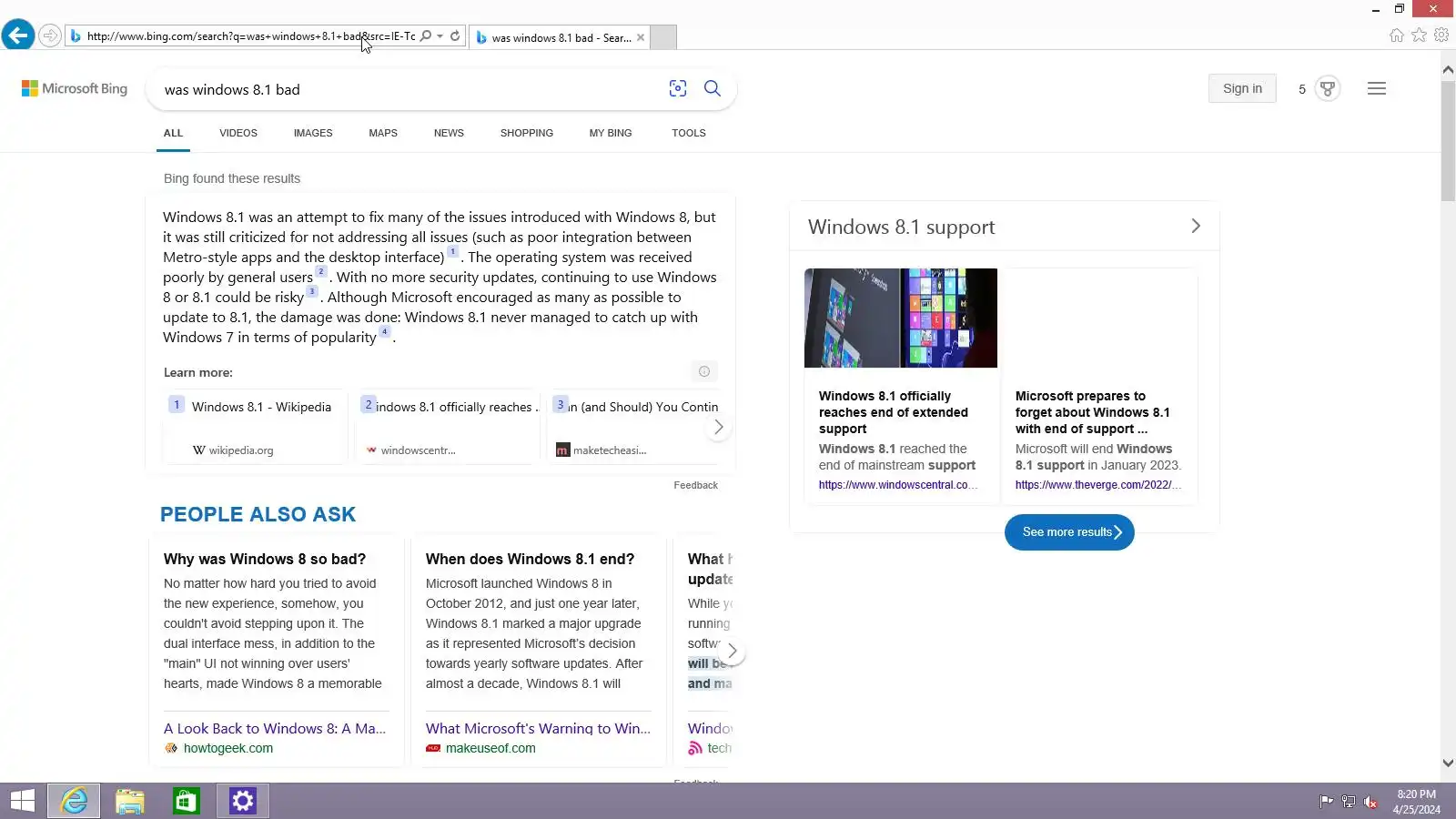
Task: Switch to the MAPS tab
Action: point(383,133)
